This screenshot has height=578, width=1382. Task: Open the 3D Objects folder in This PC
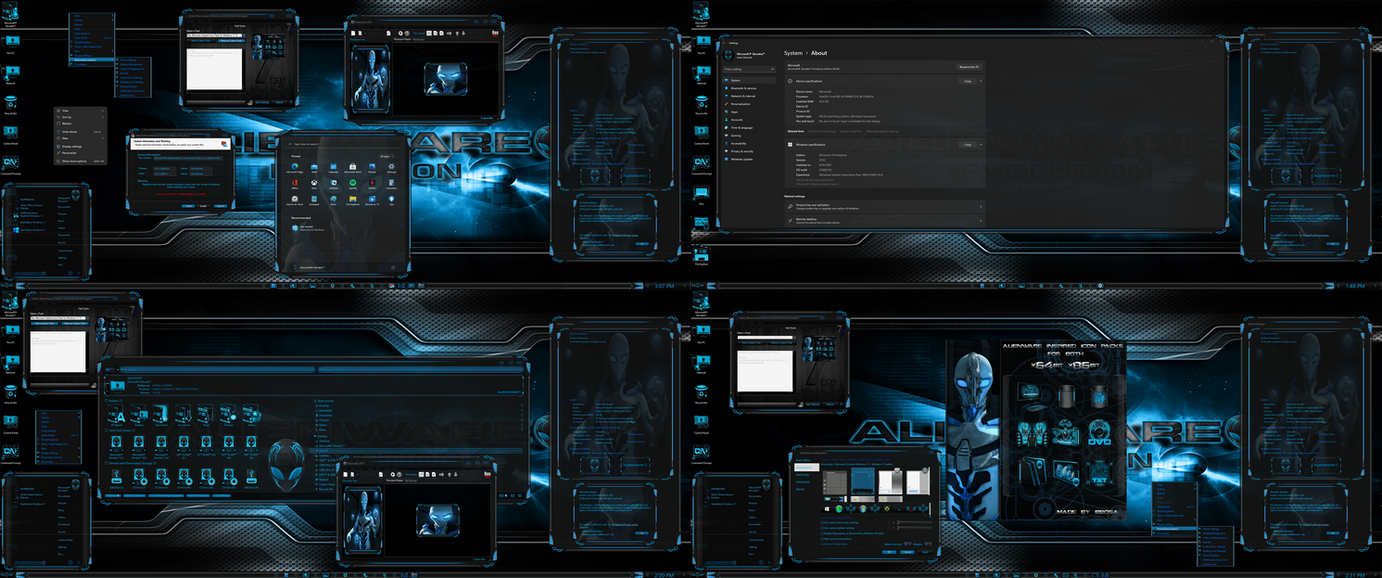[x=116, y=415]
